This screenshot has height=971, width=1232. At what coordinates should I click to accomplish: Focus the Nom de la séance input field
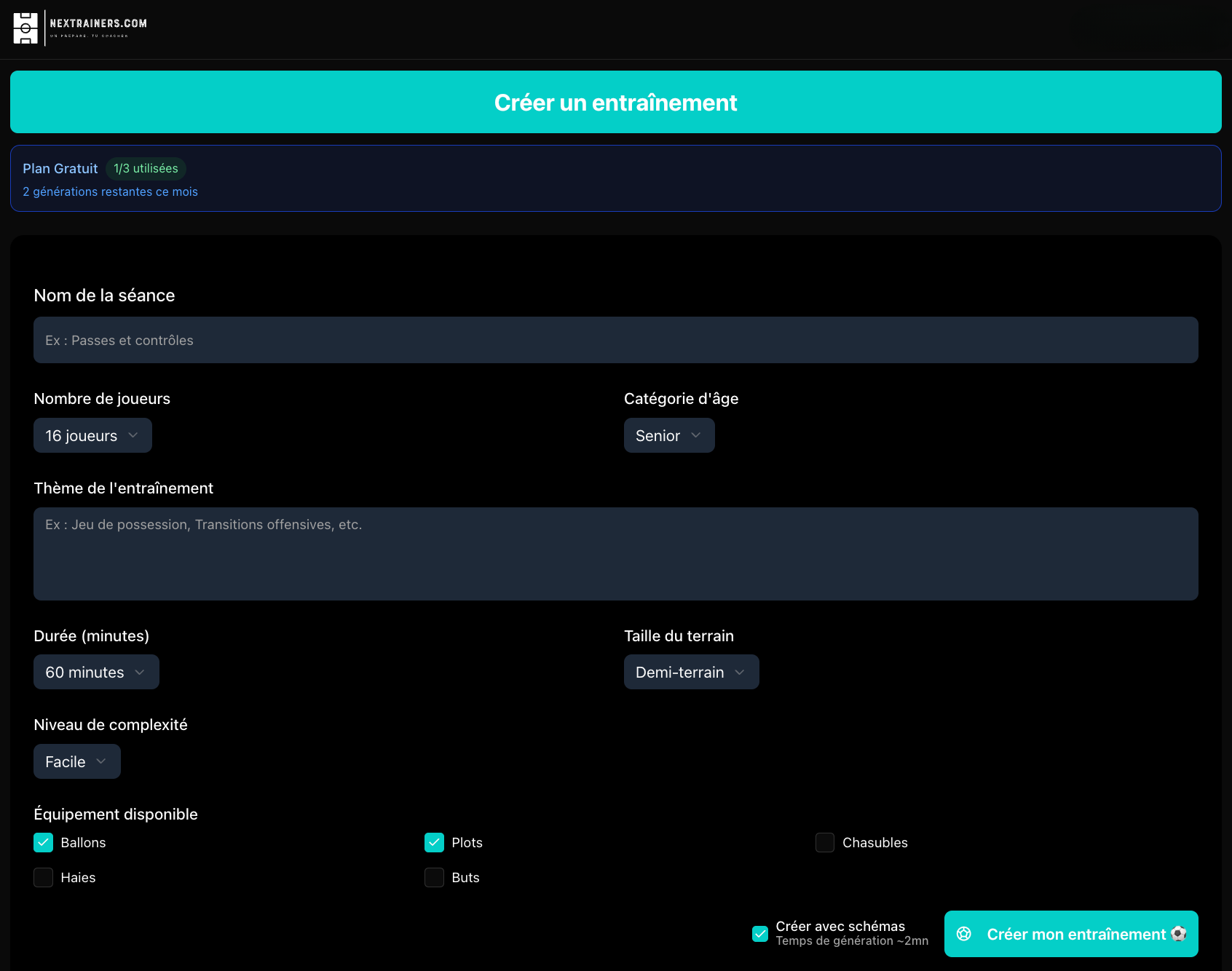(615, 340)
